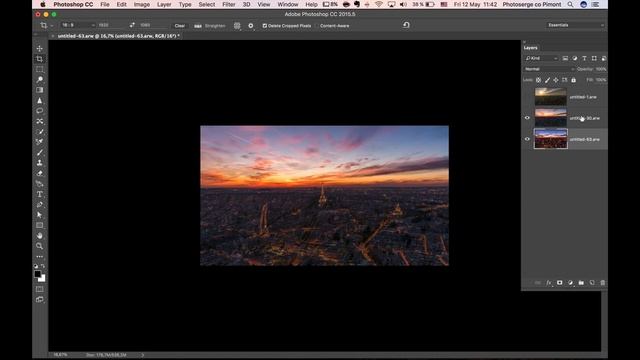Screen dimensions: 640x360
Task: Select the Crop tool in the toolbox
Action: [x=40, y=59]
